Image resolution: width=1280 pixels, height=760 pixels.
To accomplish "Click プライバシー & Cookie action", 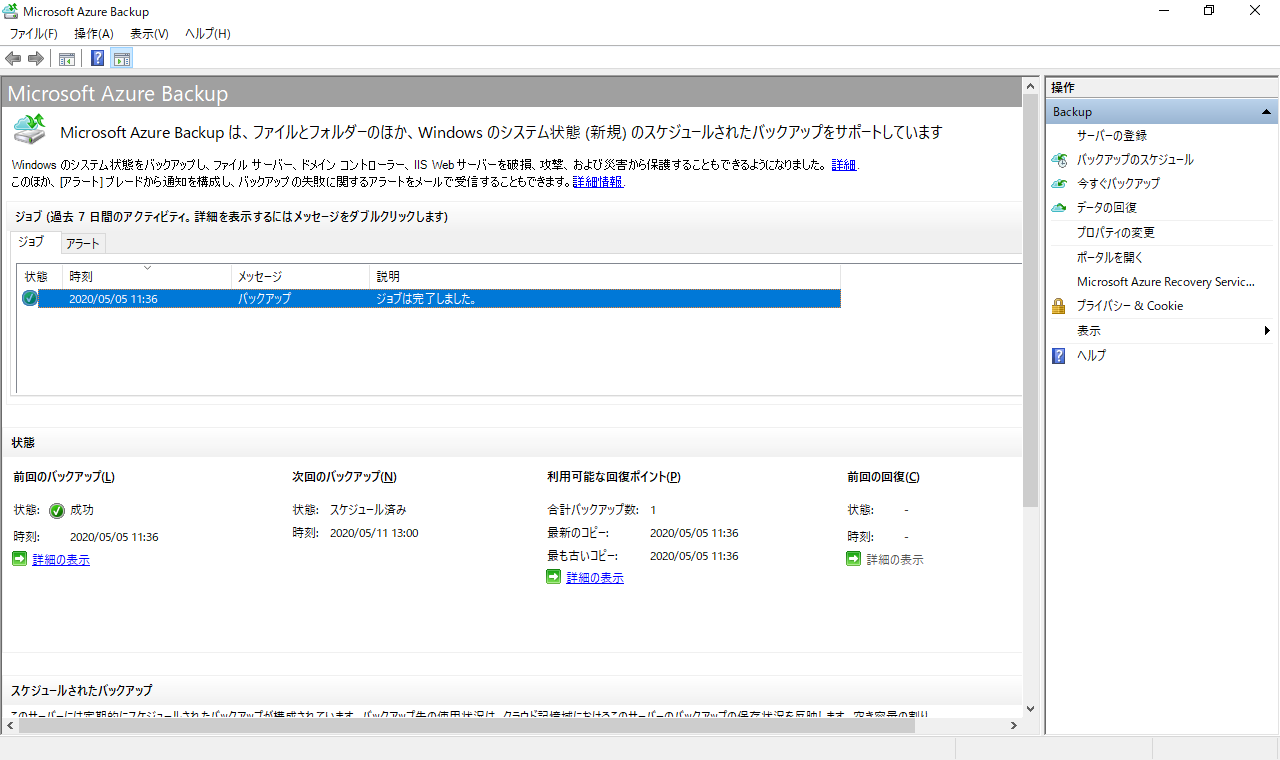I will coord(1130,306).
